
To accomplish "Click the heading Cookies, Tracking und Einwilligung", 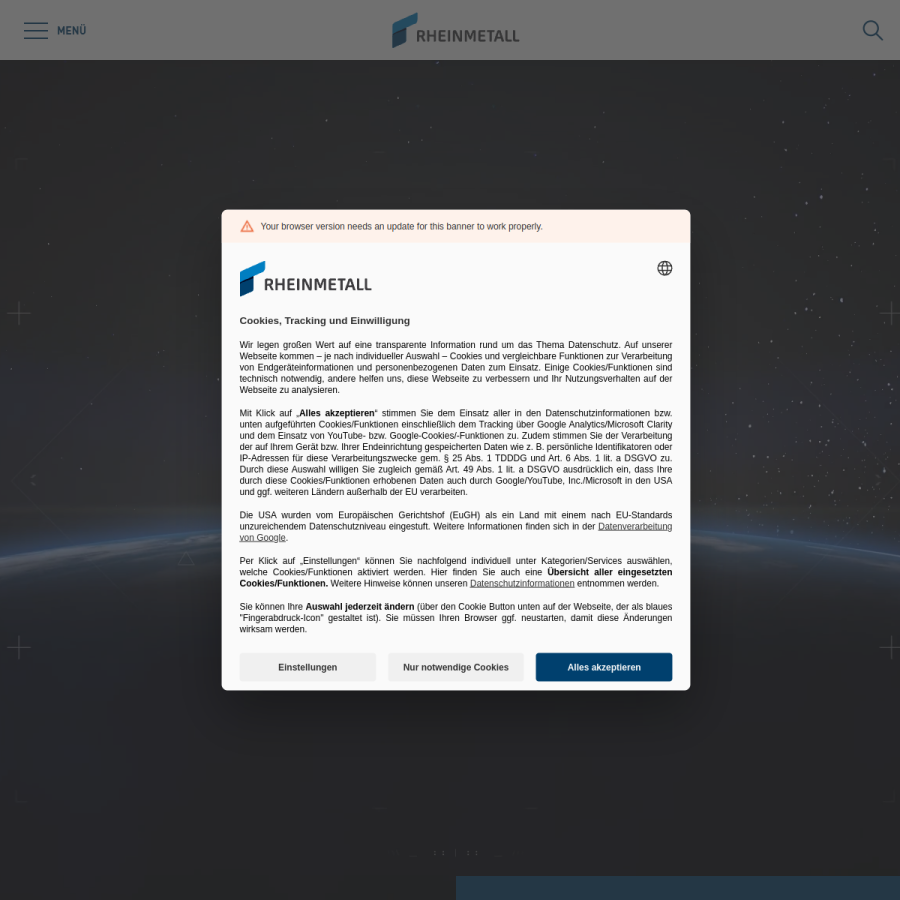I will click(x=324, y=321).
